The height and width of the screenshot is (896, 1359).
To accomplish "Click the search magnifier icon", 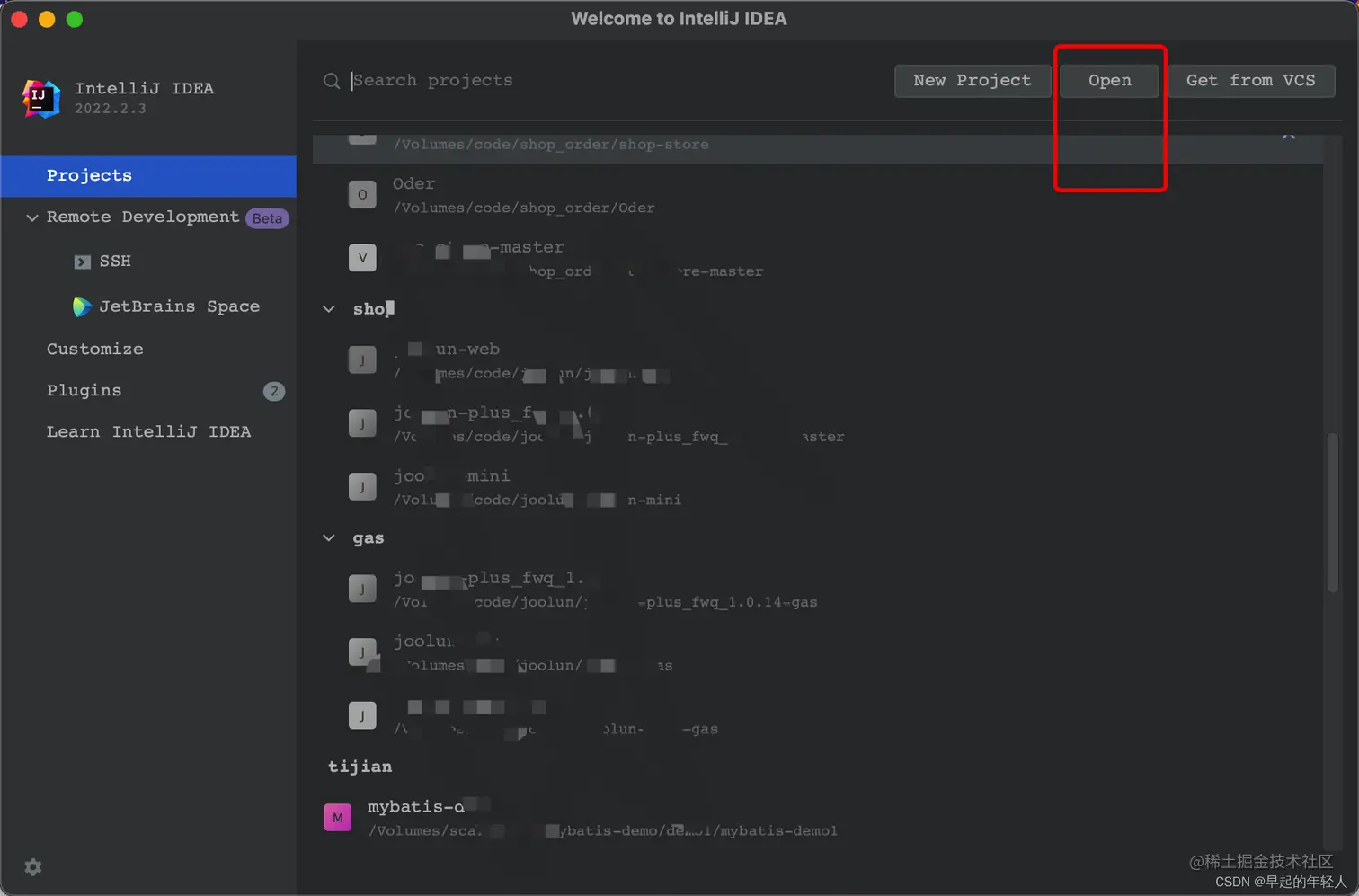I will 332,81.
